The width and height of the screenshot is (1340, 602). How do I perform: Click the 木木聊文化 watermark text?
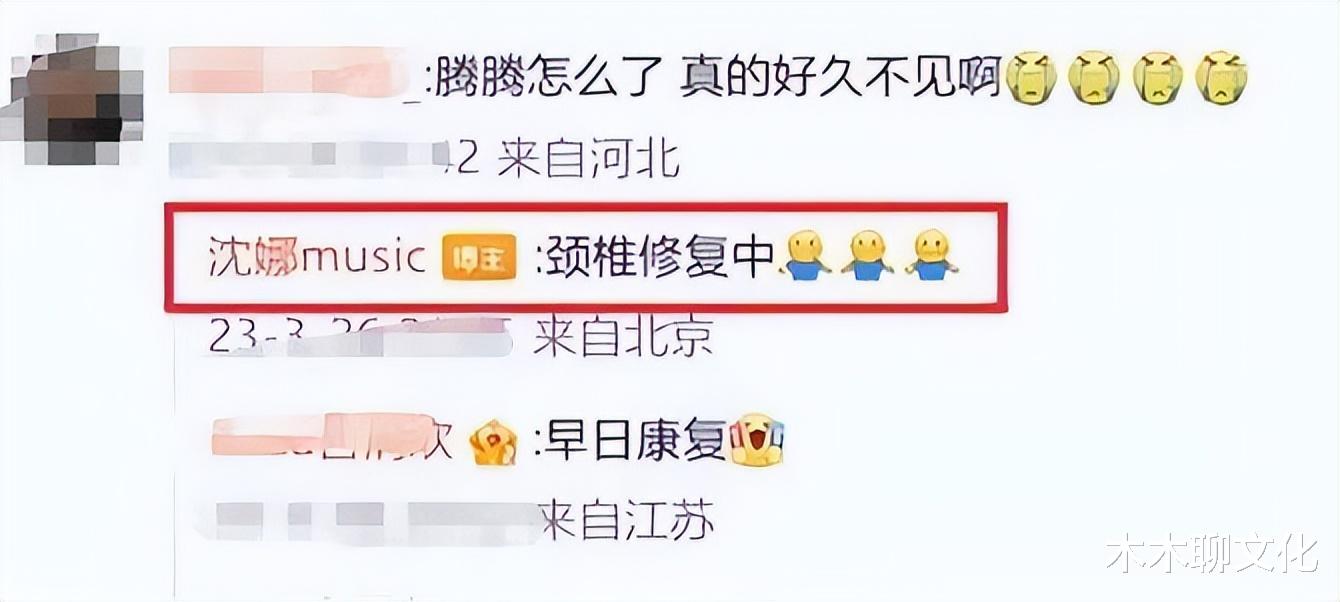click(1212, 552)
